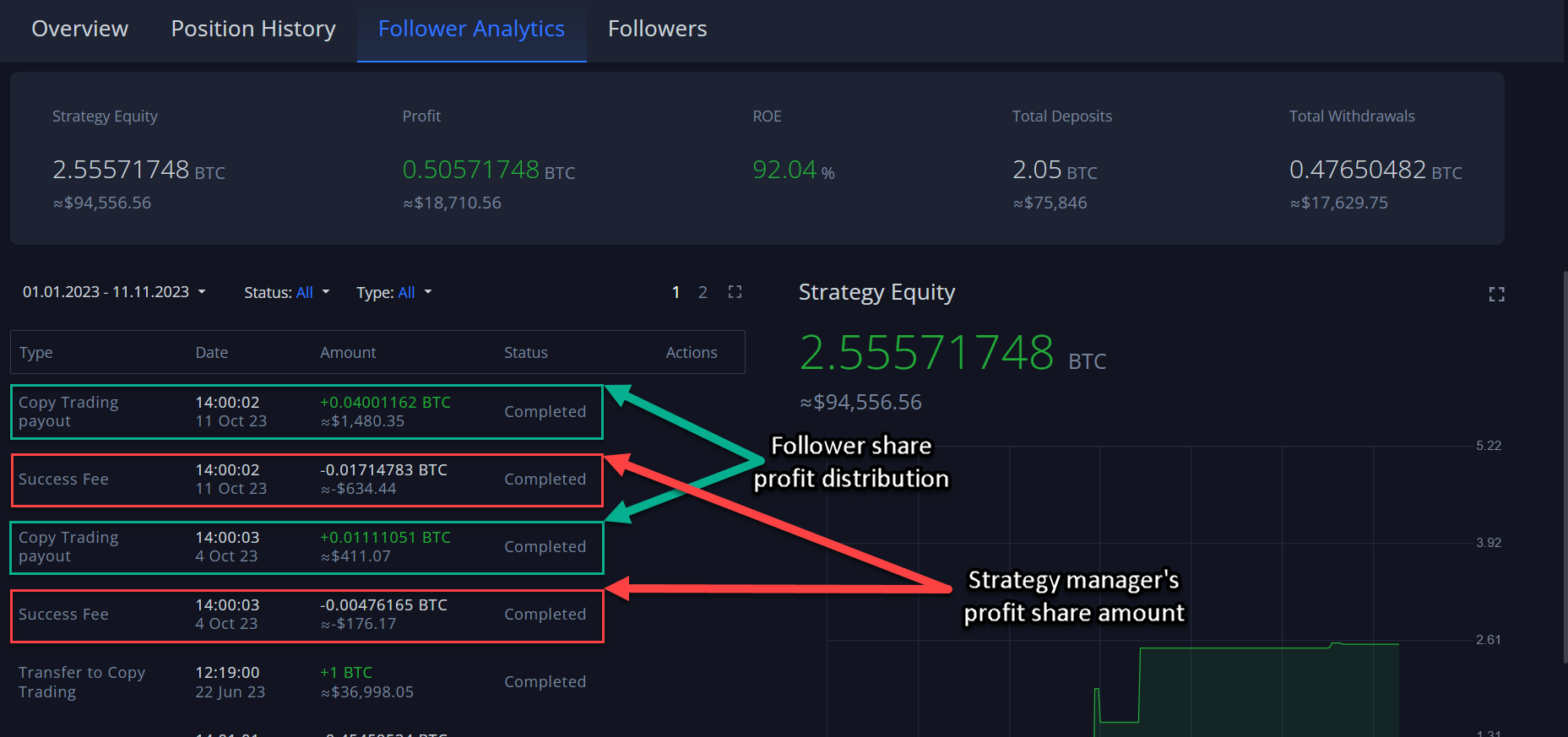Image resolution: width=1568 pixels, height=737 pixels.
Task: Open the Position History tab
Action: coord(253,30)
